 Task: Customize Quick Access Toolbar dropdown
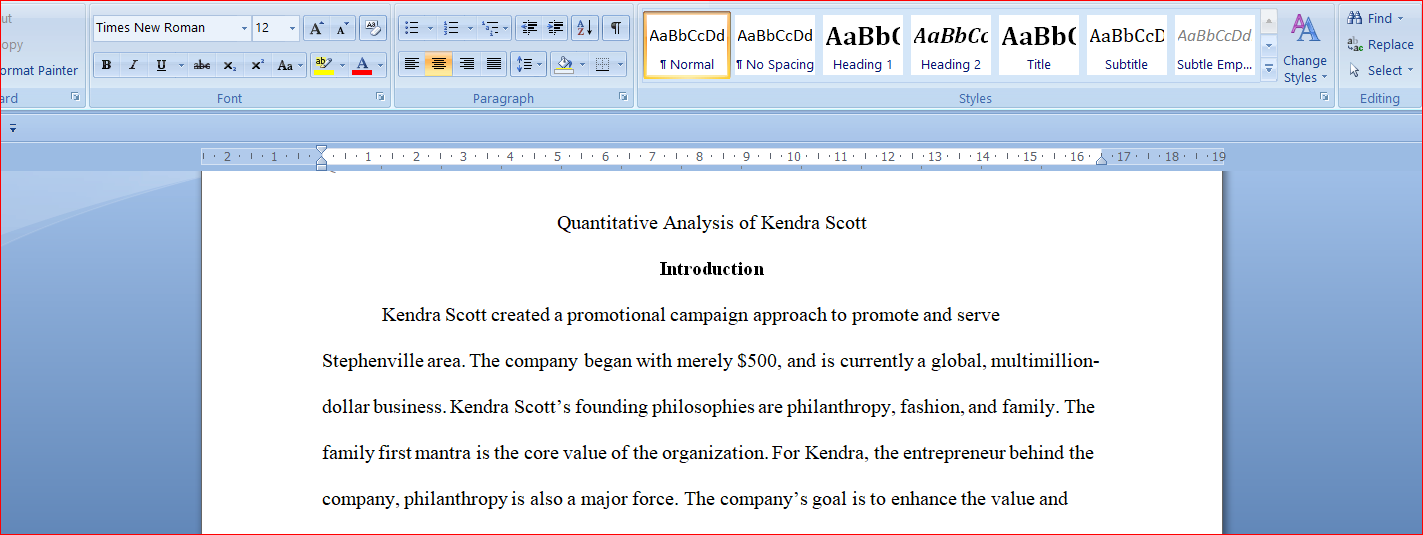pos(13,128)
